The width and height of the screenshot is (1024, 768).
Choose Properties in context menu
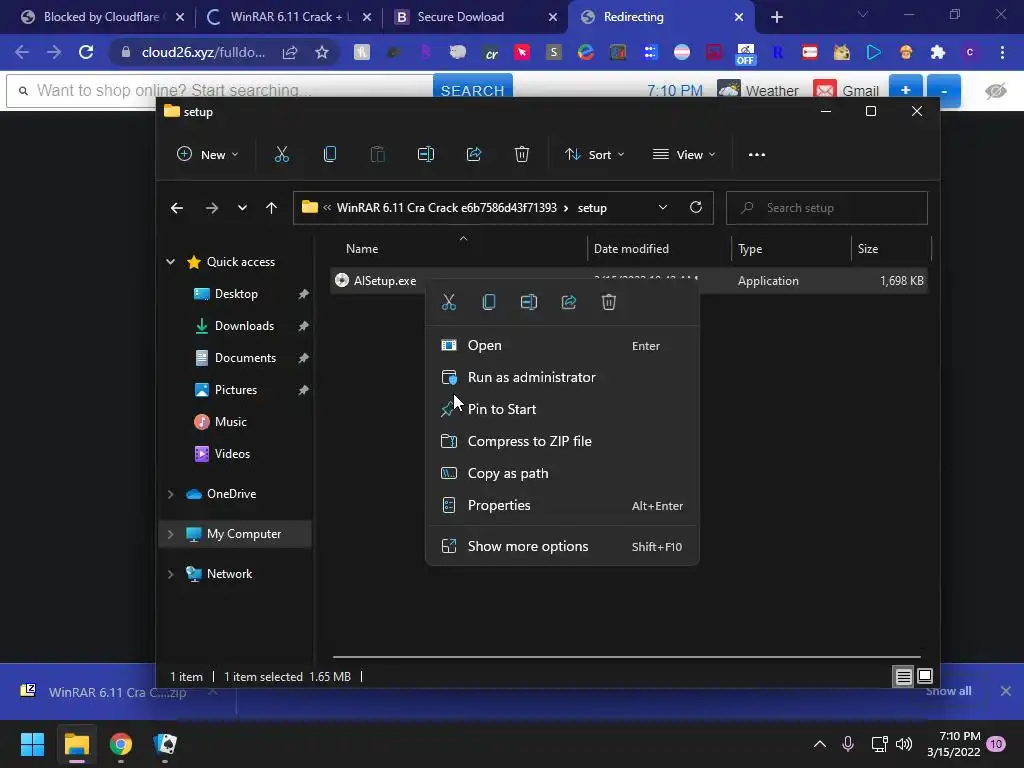pos(562,505)
